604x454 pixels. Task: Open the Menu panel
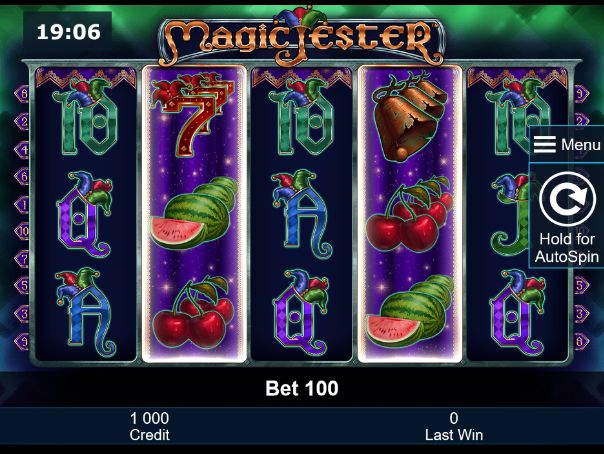(567, 144)
